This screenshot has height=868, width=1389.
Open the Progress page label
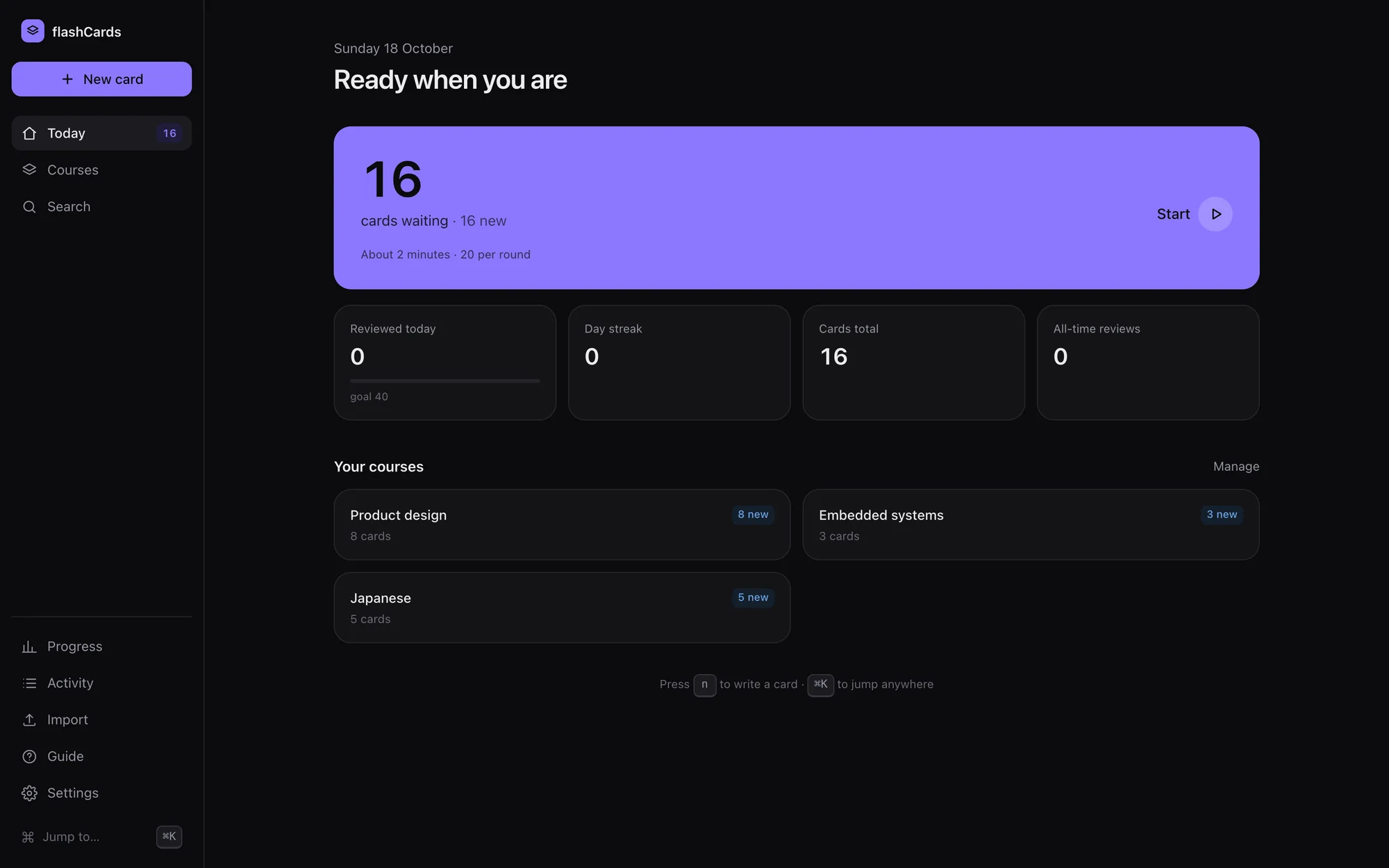[74, 646]
